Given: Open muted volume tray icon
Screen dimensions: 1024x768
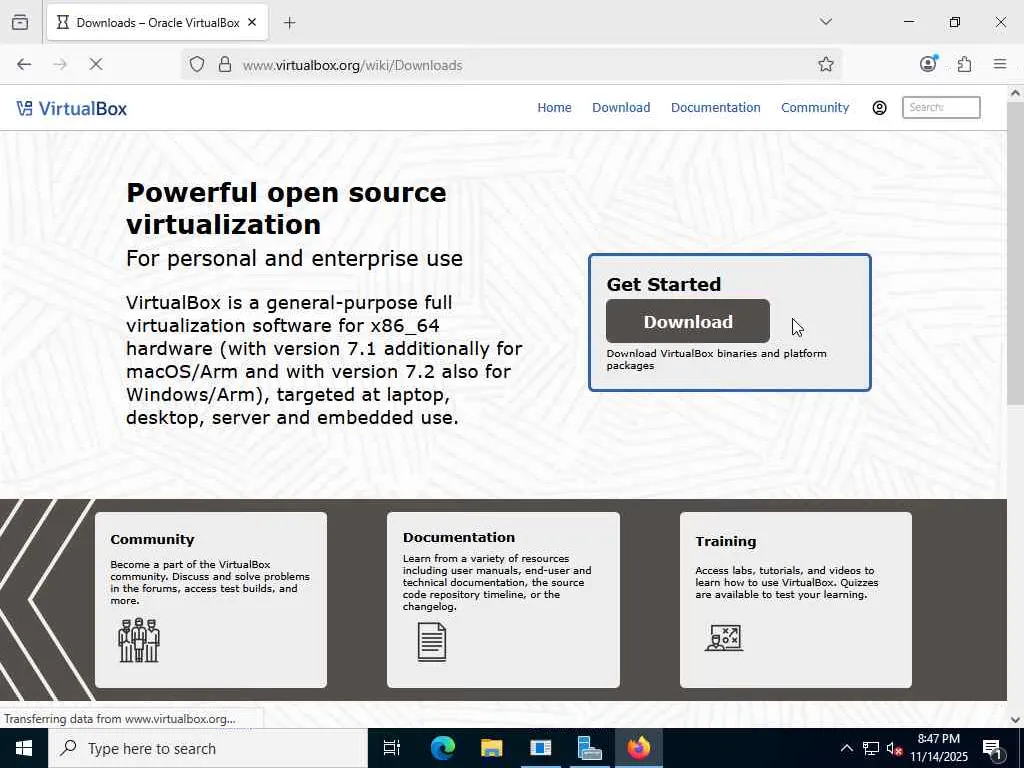Looking at the screenshot, I should [x=895, y=748].
